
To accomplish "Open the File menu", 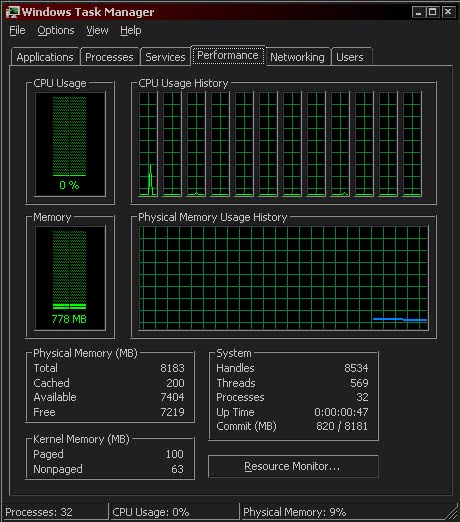I will coord(17,31).
